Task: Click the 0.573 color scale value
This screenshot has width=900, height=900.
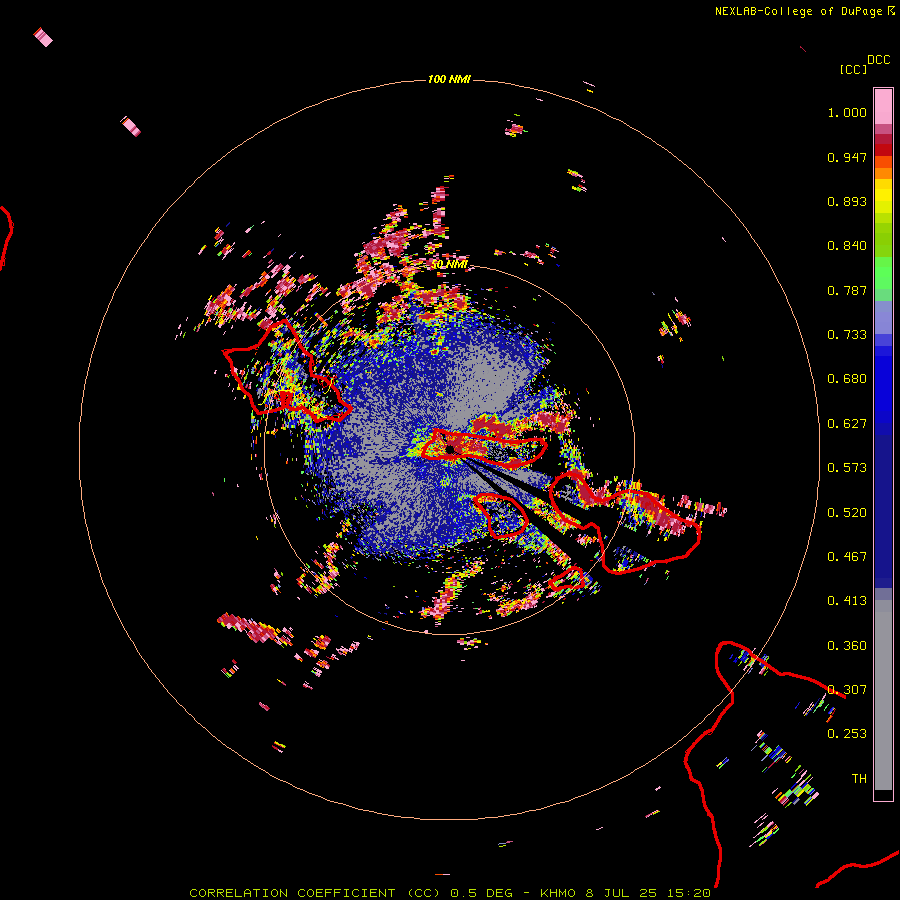Action: 847,468
